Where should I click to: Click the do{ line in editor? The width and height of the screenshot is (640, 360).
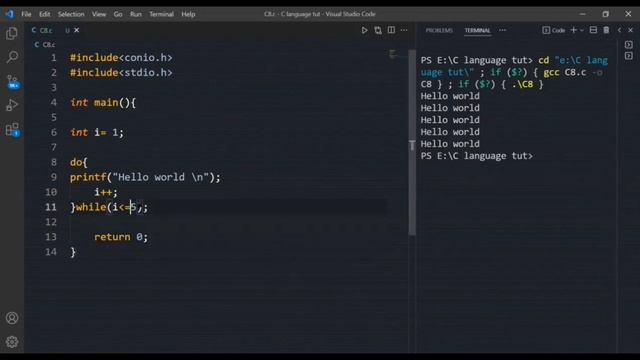tap(78, 162)
